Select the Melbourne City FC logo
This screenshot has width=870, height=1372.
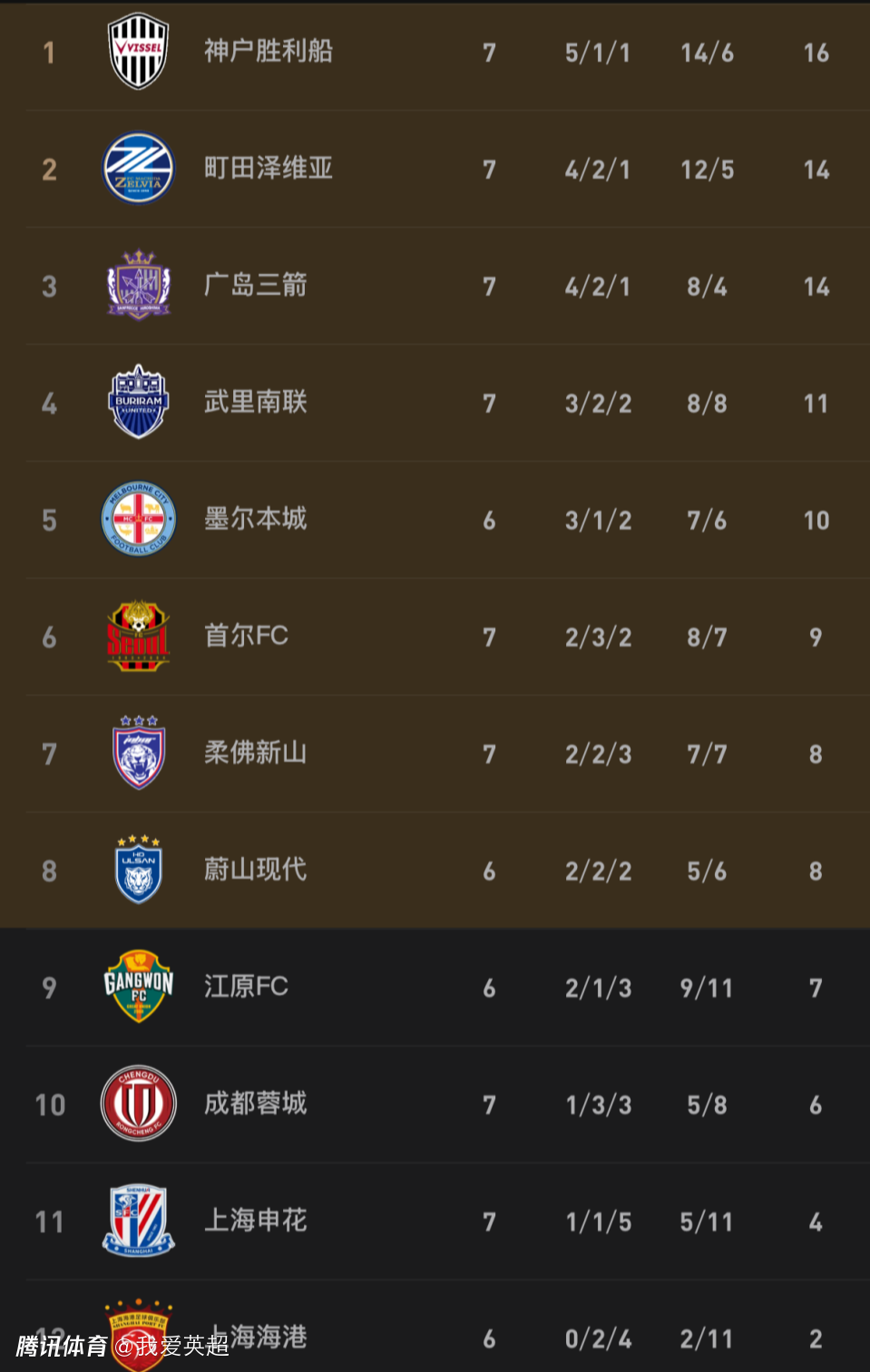pyautogui.click(x=138, y=519)
